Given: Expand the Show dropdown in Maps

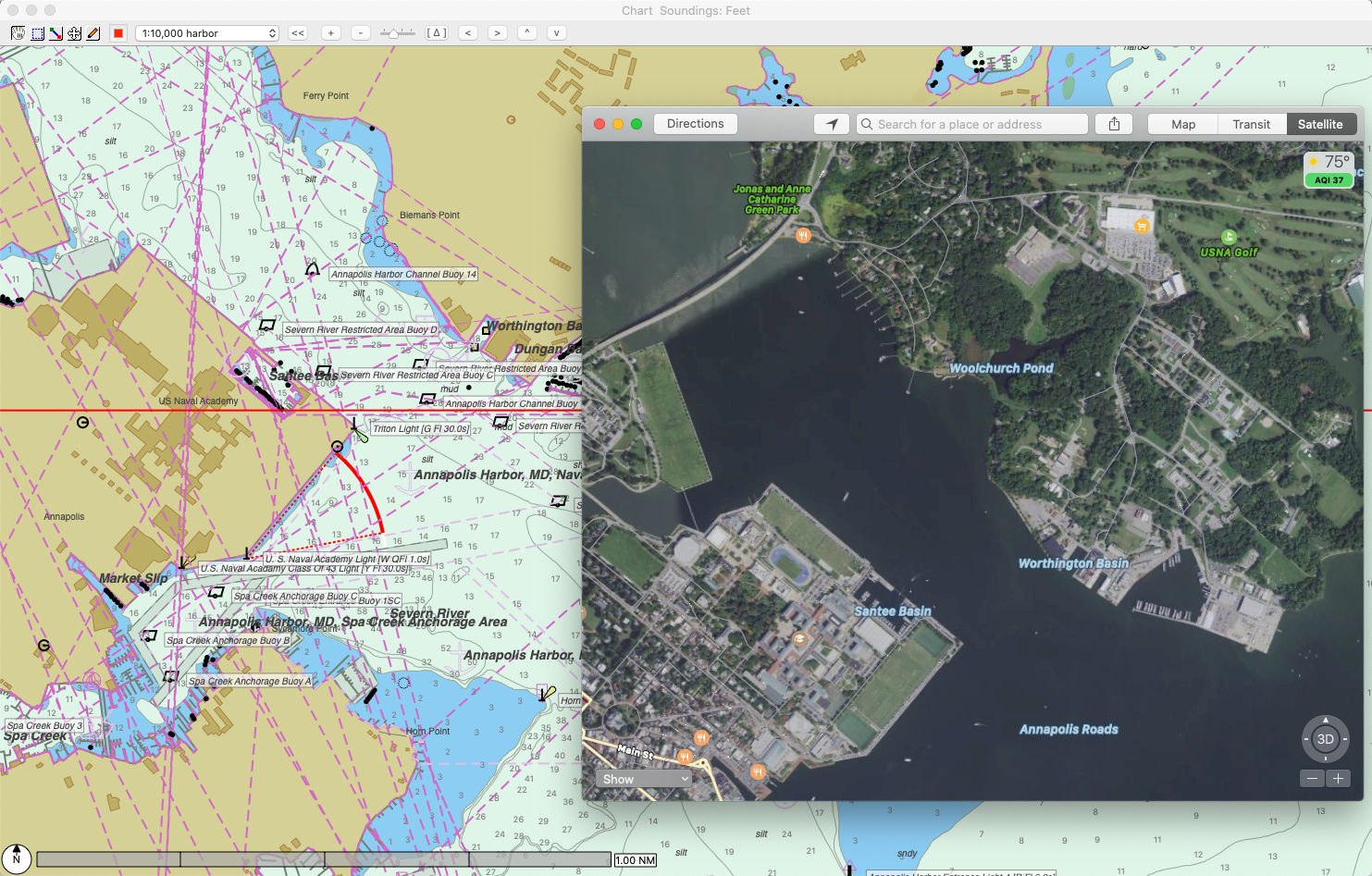Looking at the screenshot, I should (x=643, y=779).
